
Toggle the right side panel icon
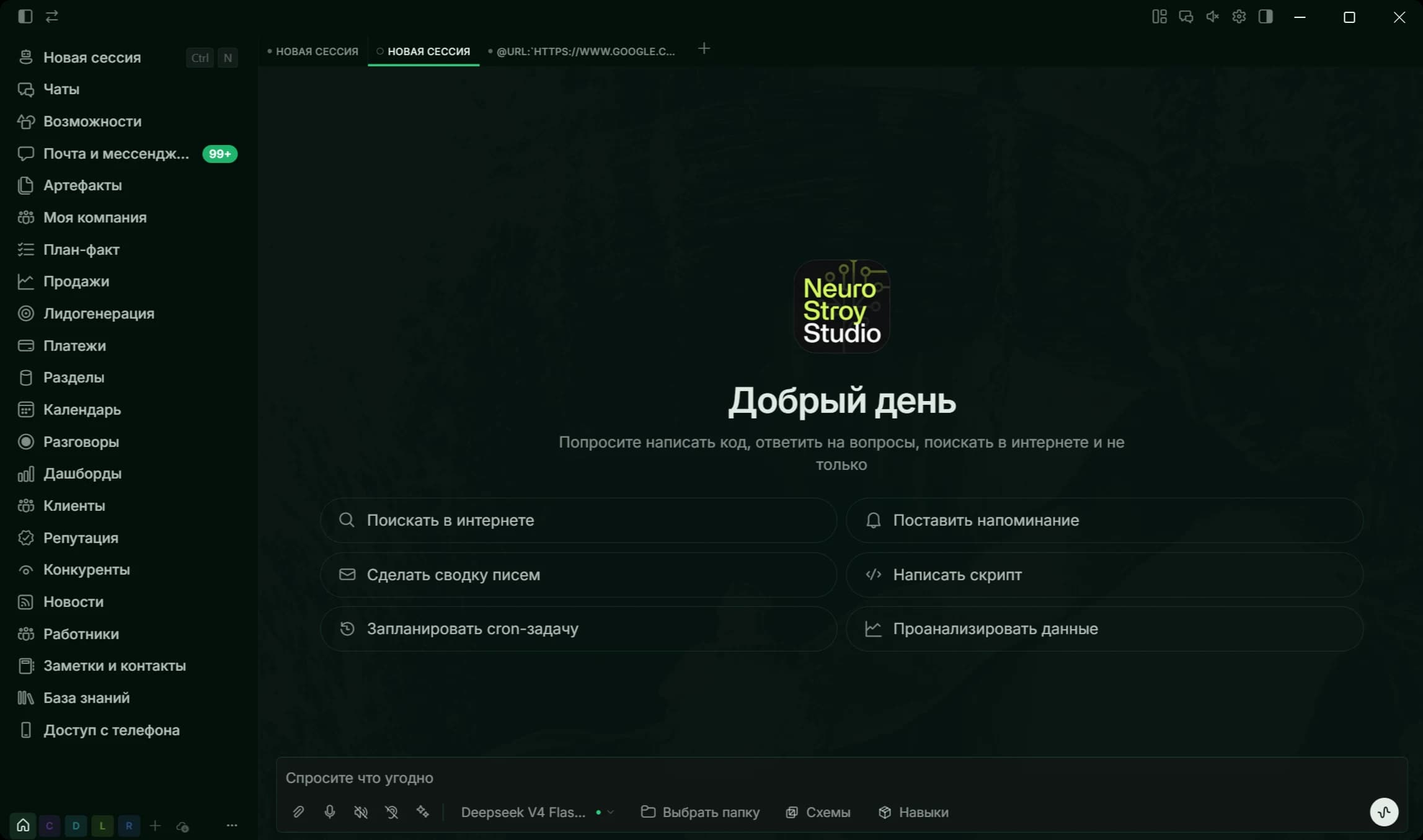pos(1266,17)
